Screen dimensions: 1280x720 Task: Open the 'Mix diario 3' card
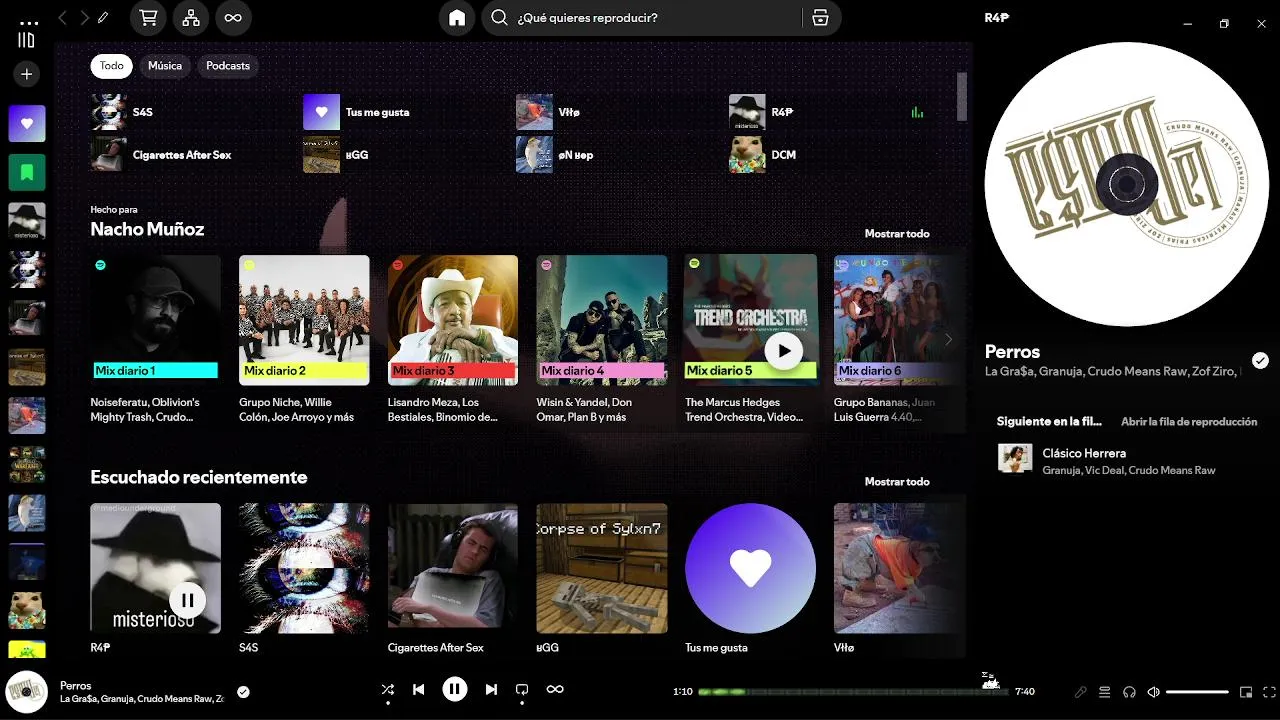pos(453,340)
